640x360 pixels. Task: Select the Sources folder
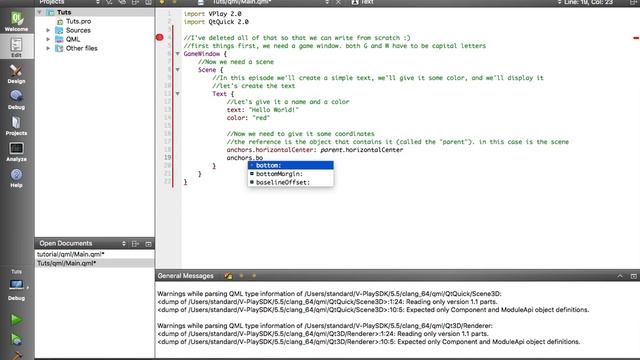point(78,30)
